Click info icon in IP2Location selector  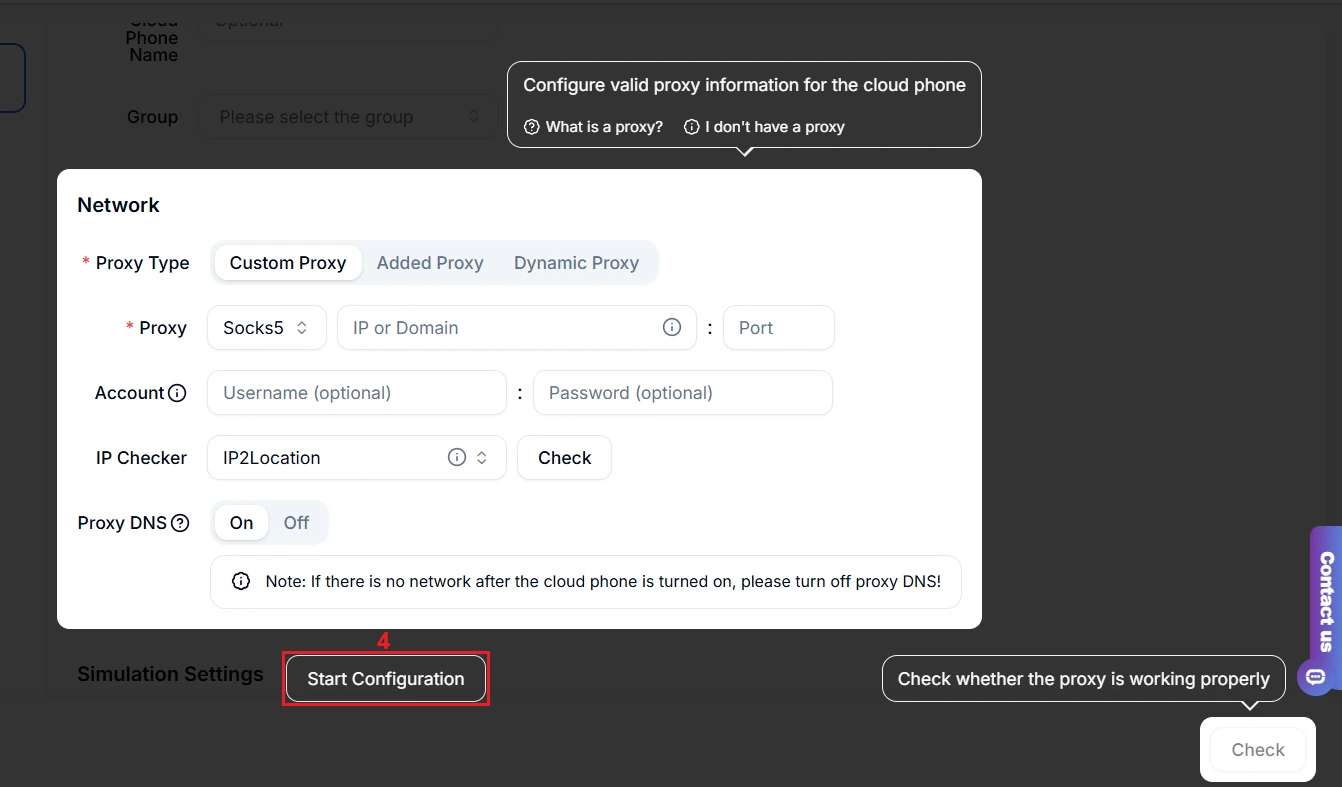(x=457, y=458)
